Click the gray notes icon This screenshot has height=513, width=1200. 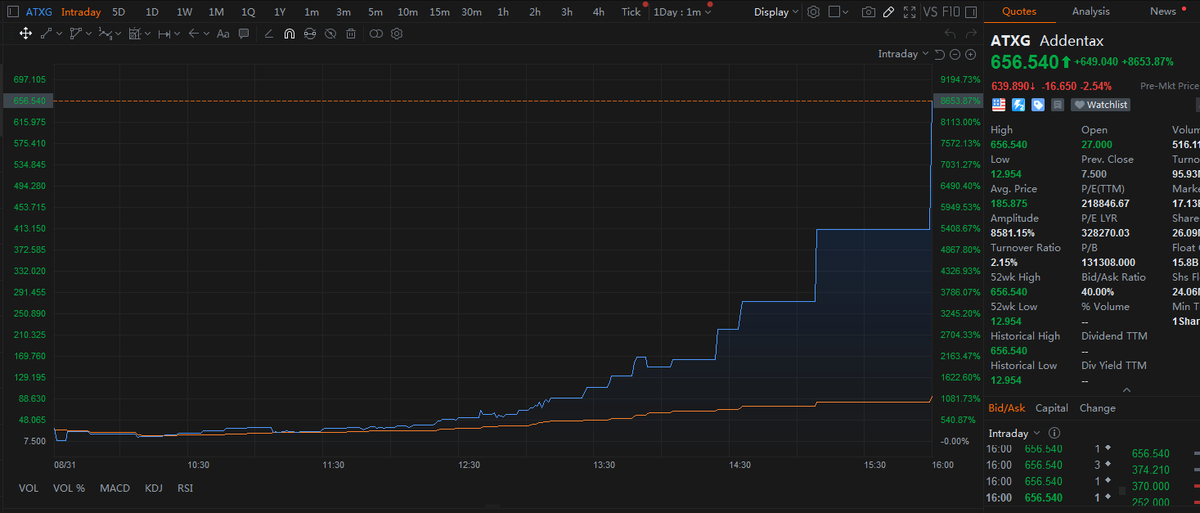point(1058,104)
